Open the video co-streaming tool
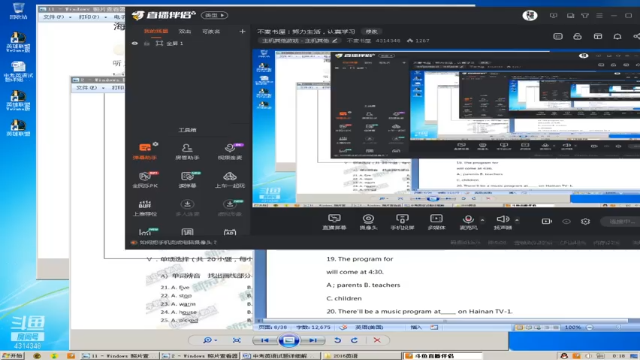The width and height of the screenshot is (640, 360). tap(230, 151)
